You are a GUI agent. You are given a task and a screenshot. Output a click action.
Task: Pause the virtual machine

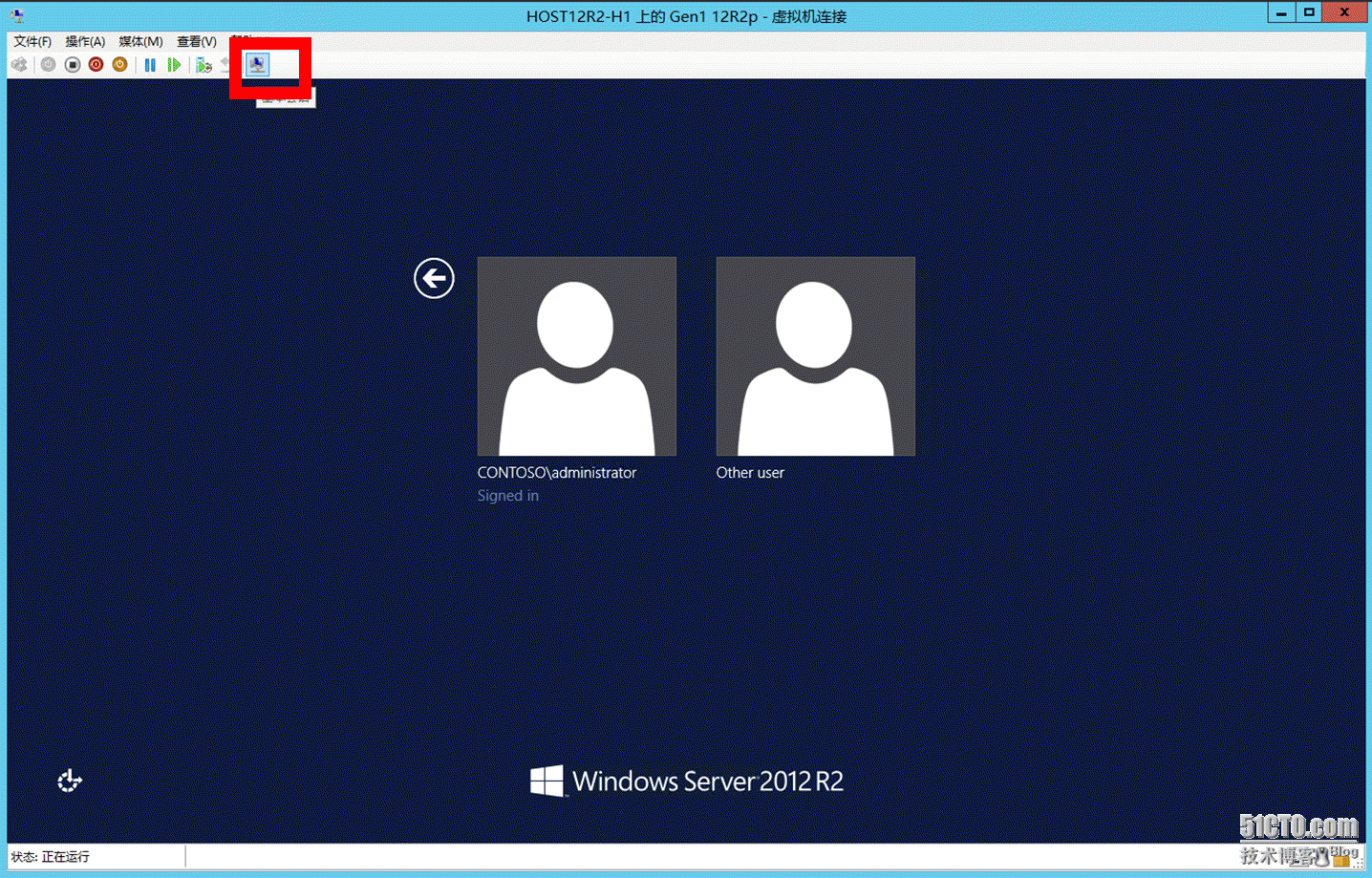point(150,65)
